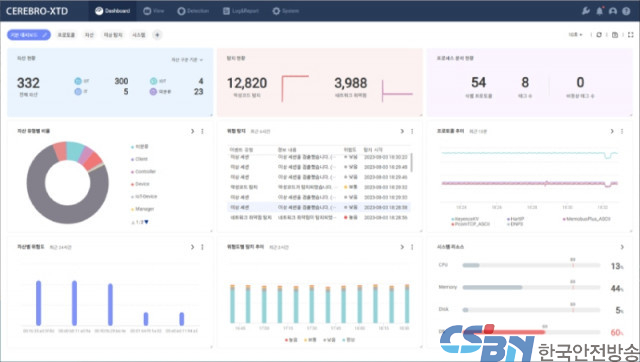The image size is (640, 362).
Task: Expand the threat detection table panel chevron
Action: point(402,131)
